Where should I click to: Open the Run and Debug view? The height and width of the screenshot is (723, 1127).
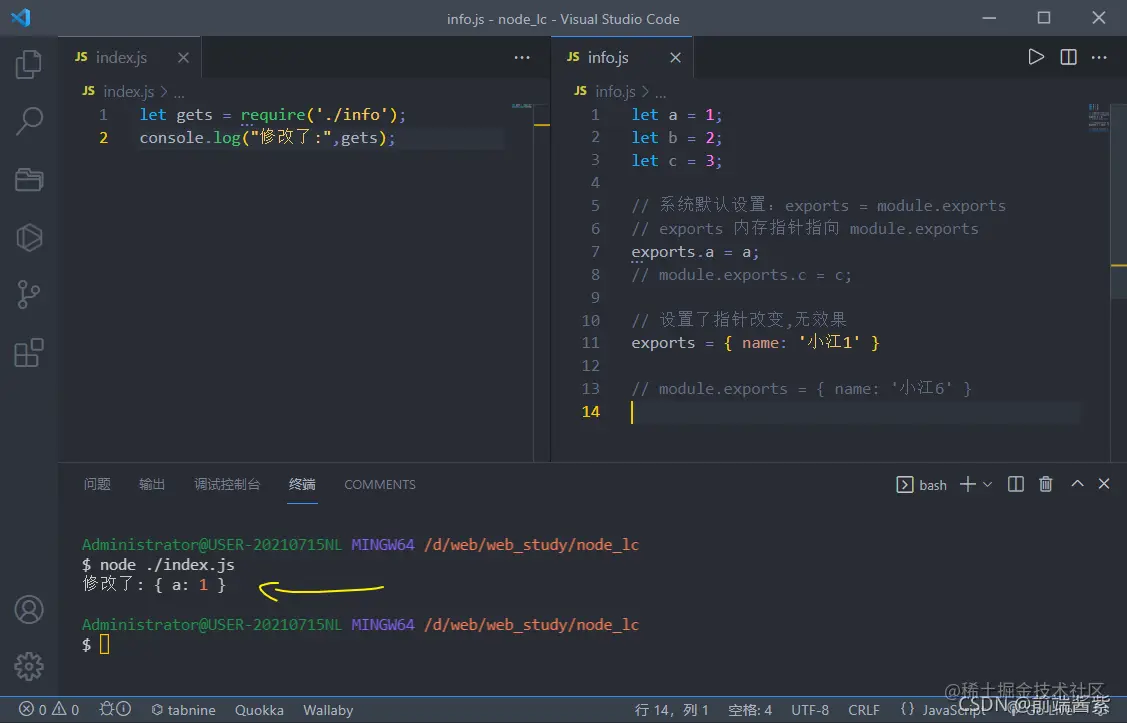(x=29, y=237)
